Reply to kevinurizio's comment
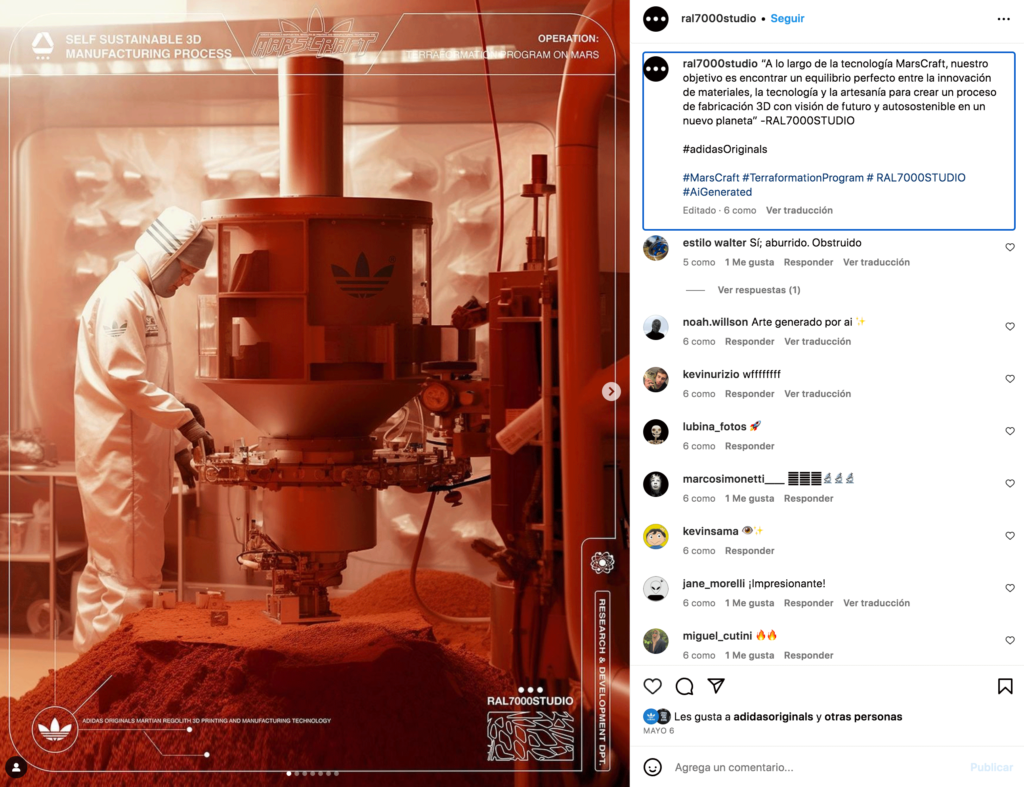The image size is (1024, 787). click(x=749, y=394)
